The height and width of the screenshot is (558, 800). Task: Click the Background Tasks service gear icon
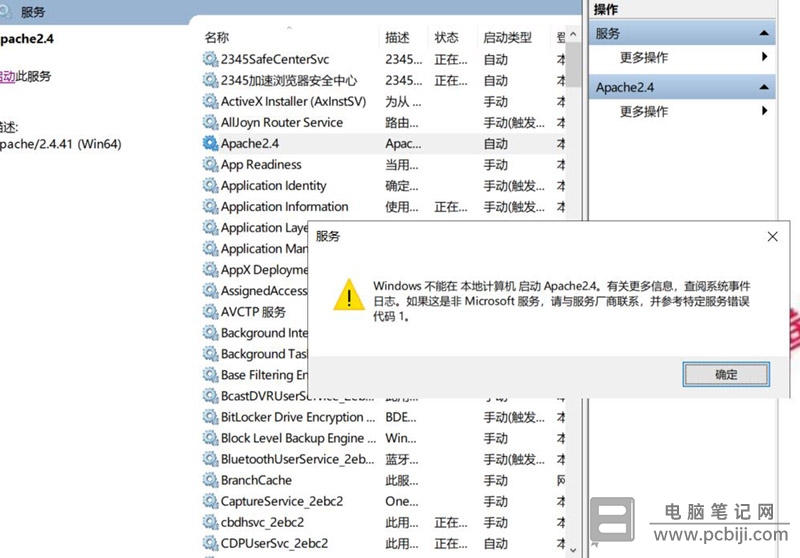(x=210, y=353)
